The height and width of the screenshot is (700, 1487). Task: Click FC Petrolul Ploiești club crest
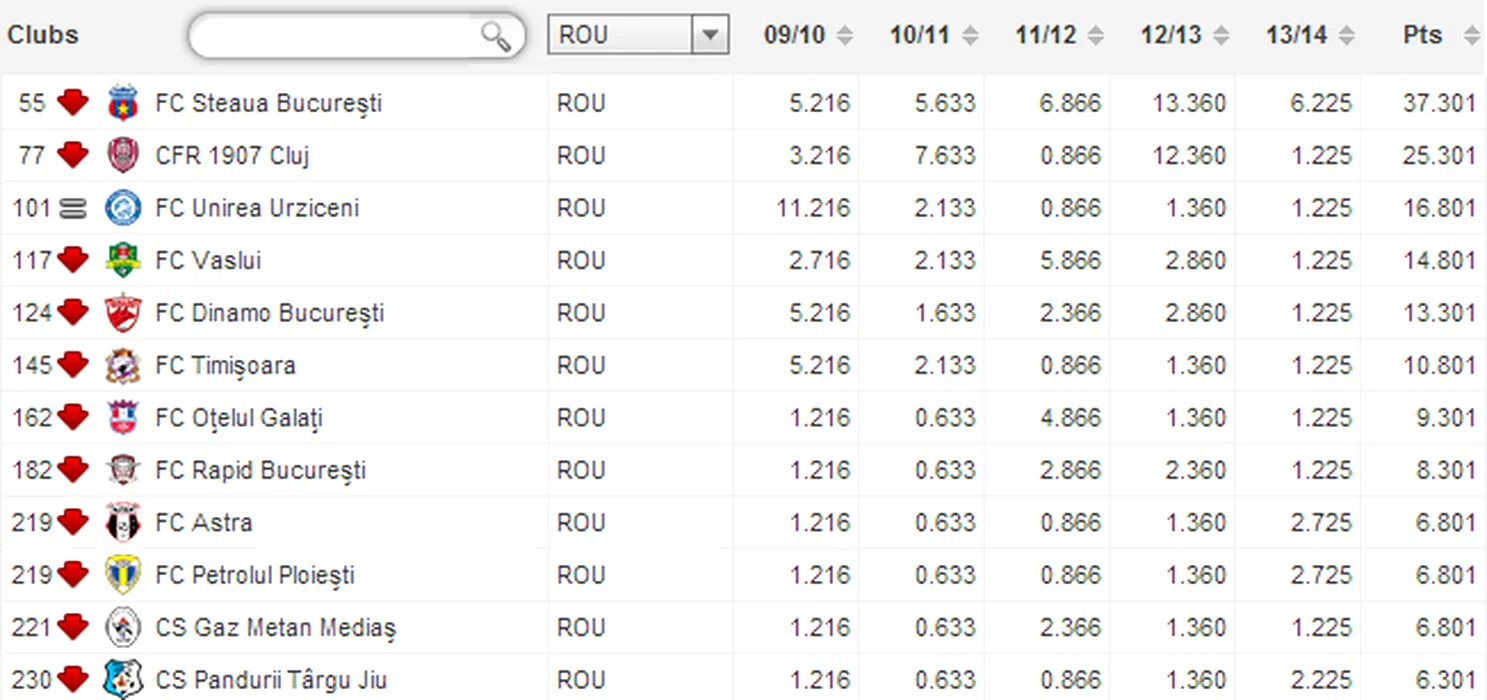(x=122, y=575)
